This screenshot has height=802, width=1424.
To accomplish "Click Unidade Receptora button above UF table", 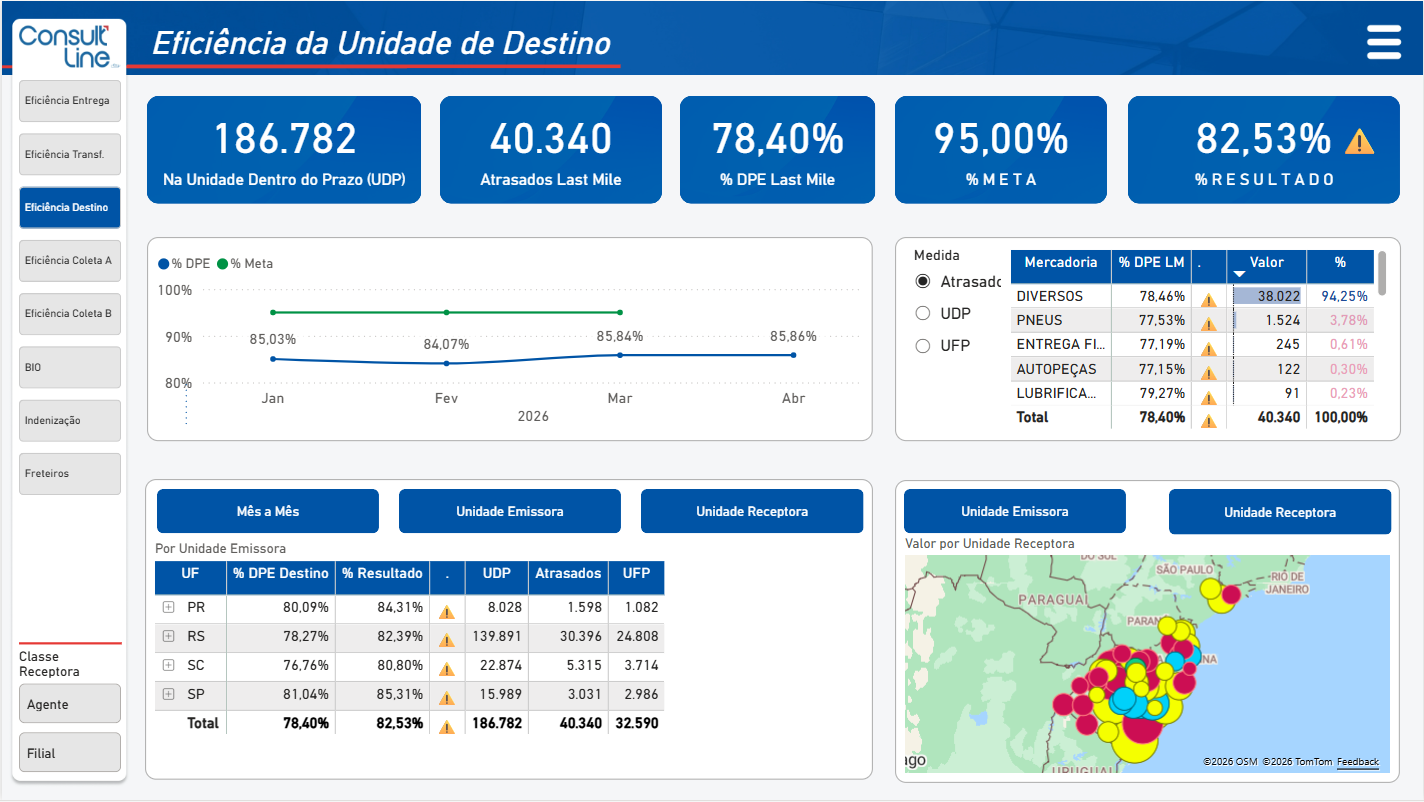I will coord(752,511).
